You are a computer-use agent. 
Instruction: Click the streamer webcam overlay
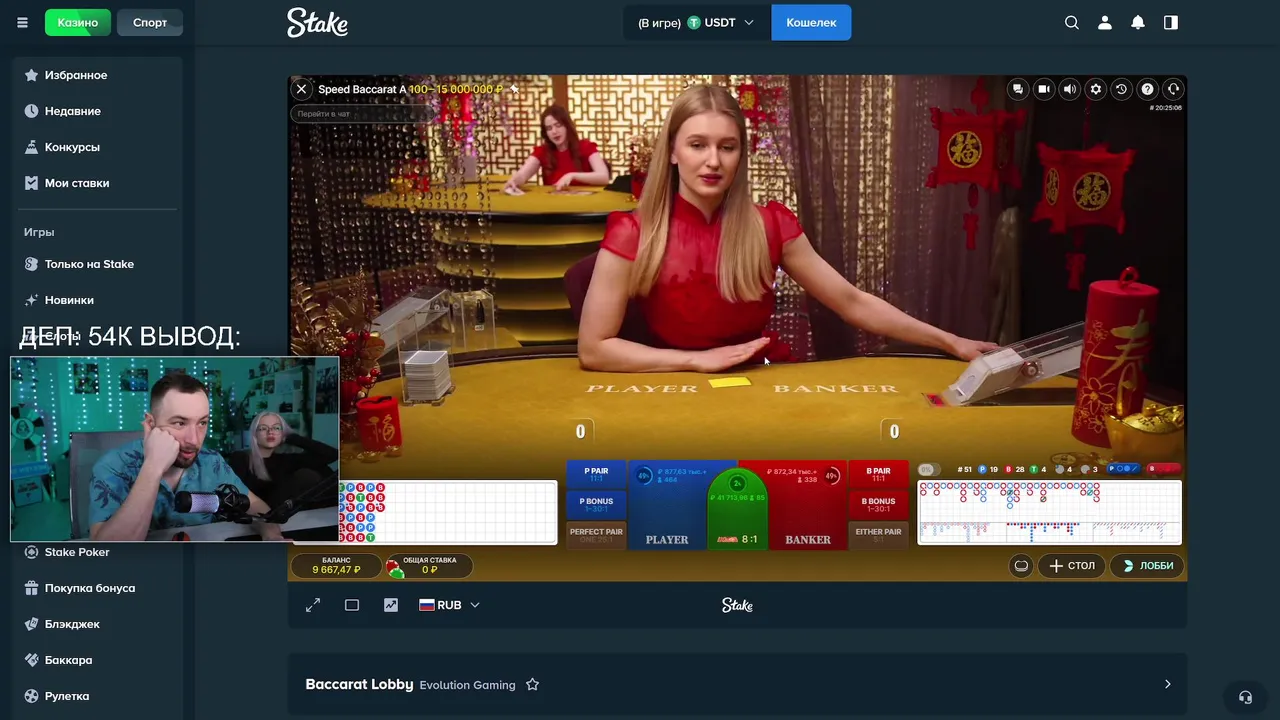(175, 449)
